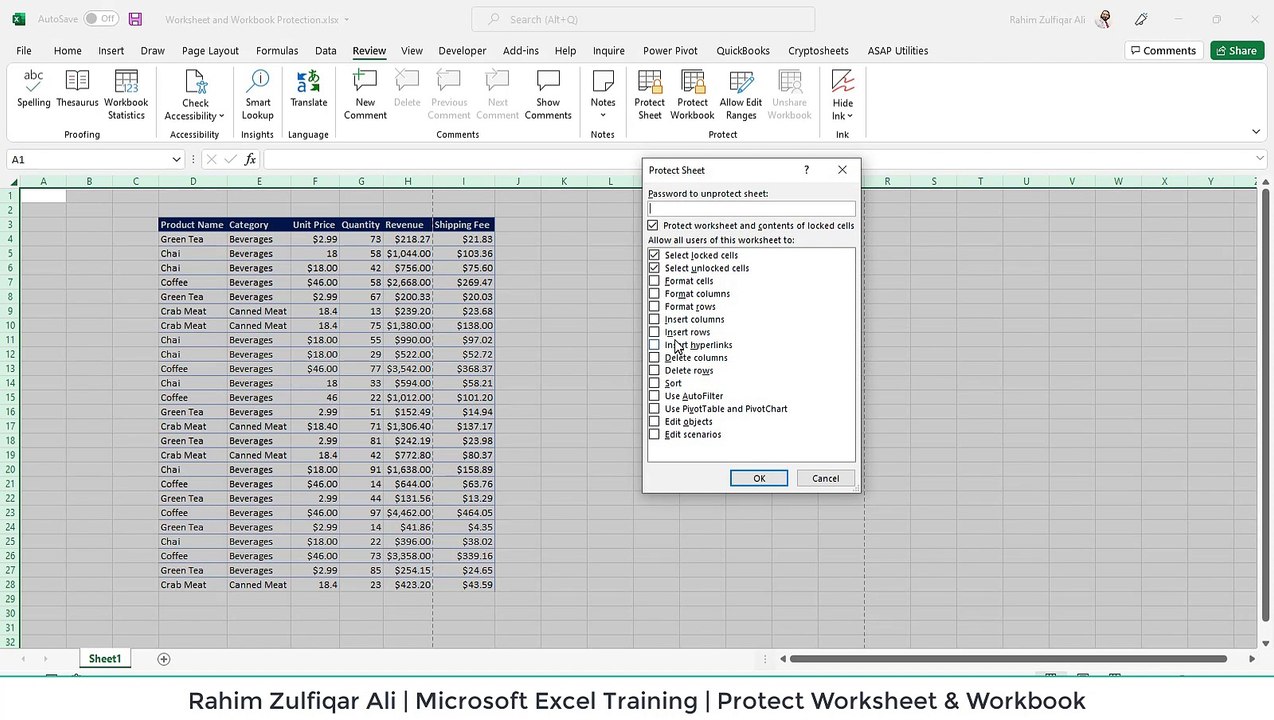1274x720 pixels.
Task: Close the Protect Sheet dialog
Action: 842,170
